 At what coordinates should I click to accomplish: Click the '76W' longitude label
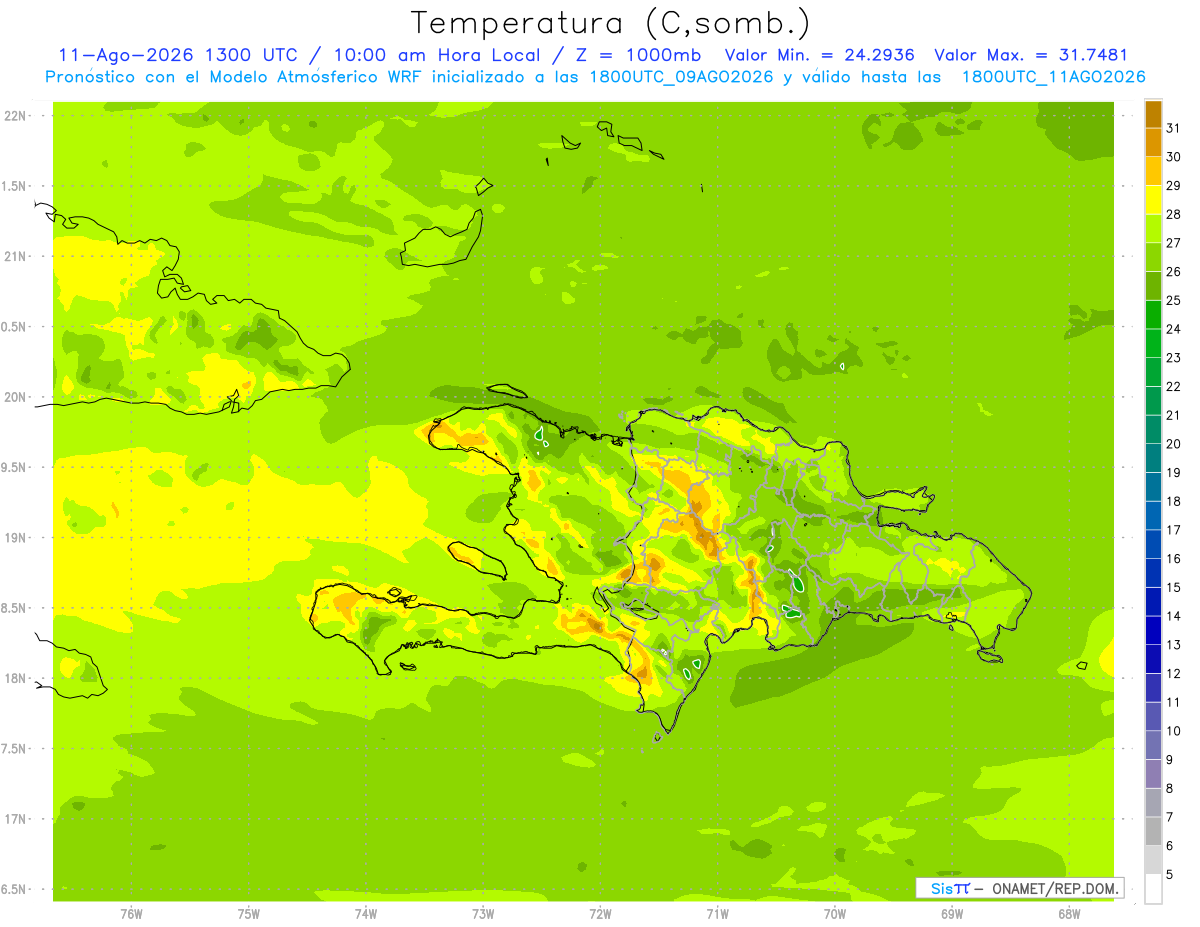[x=131, y=913]
